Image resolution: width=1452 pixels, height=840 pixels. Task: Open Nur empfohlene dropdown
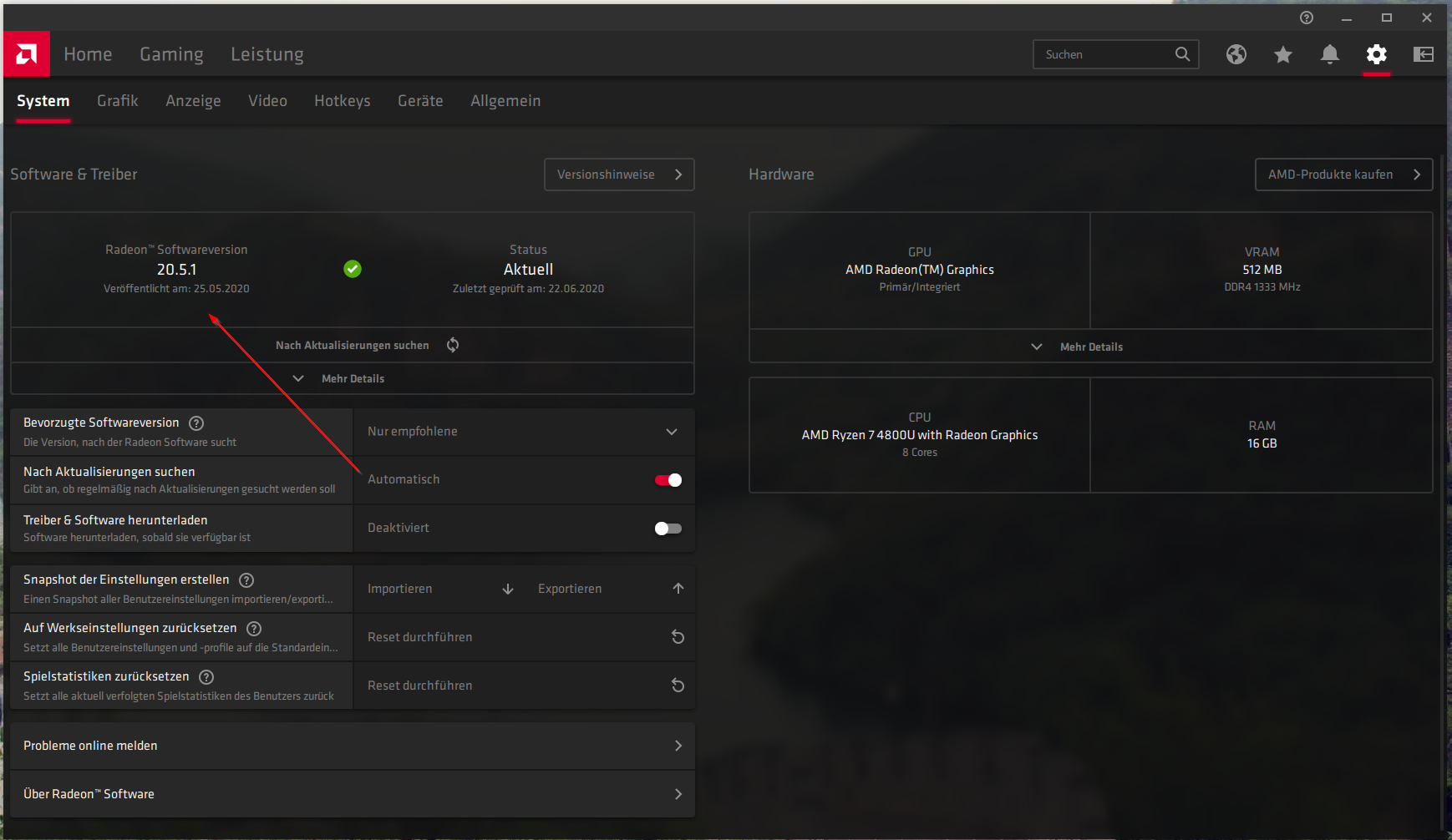pos(524,432)
